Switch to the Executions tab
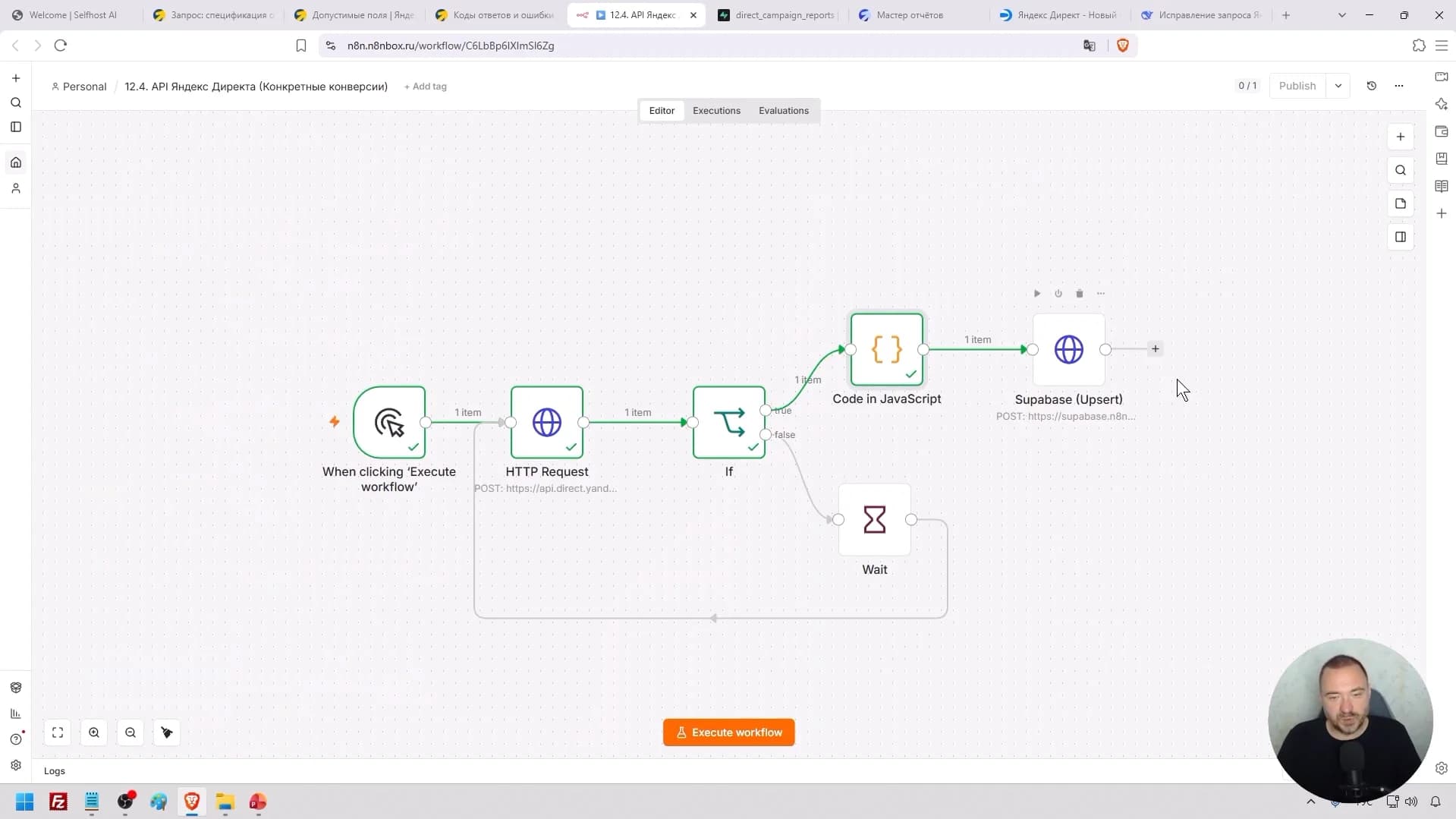 click(x=716, y=111)
